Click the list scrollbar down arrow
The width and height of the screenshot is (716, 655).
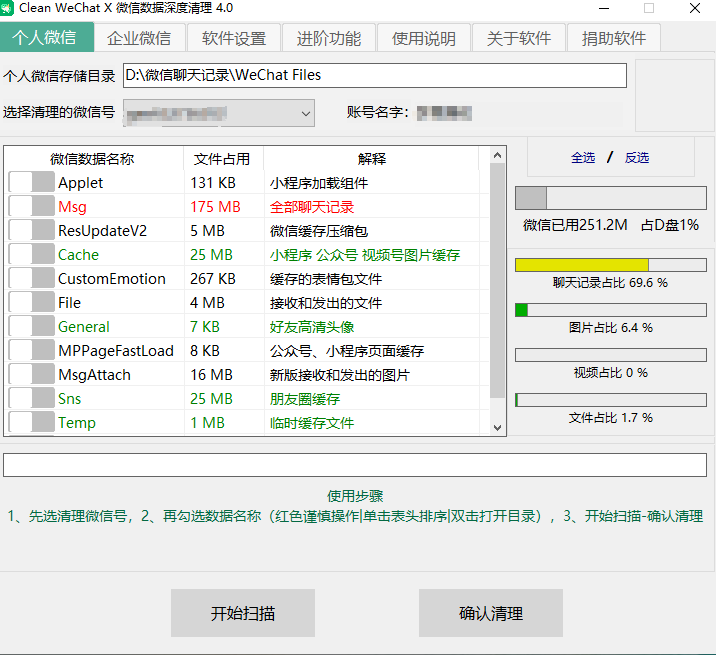pyautogui.click(x=497, y=428)
